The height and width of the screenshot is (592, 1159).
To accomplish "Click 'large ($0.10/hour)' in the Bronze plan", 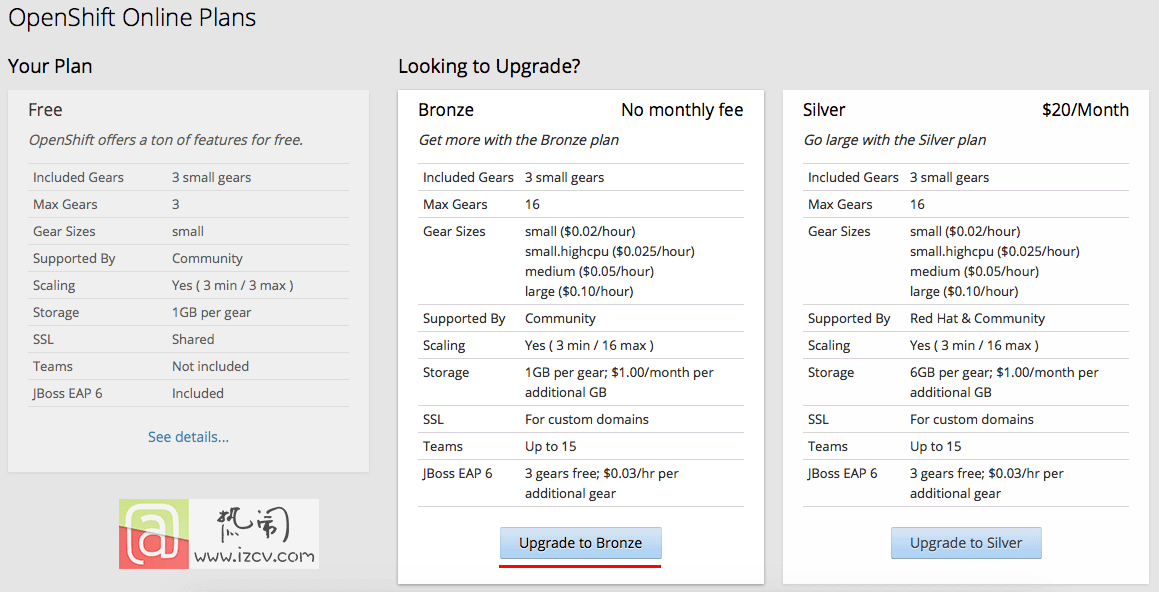I will [579, 291].
